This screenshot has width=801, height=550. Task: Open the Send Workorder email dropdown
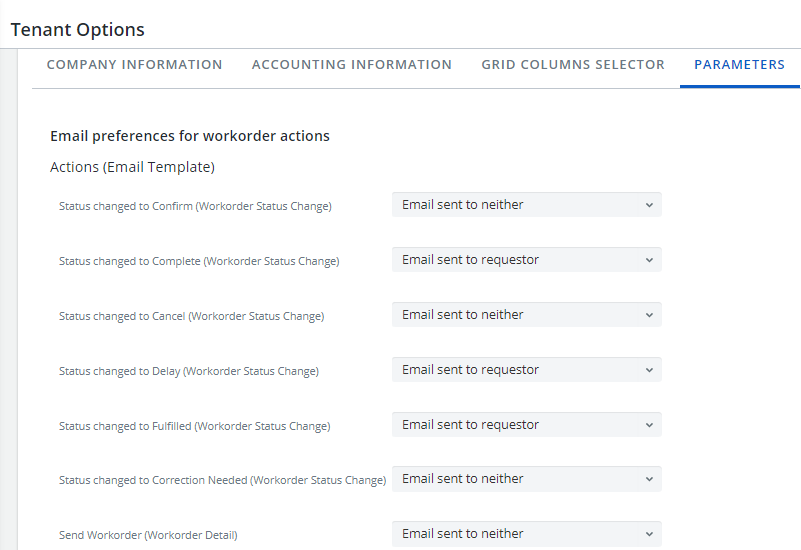[x=526, y=534]
